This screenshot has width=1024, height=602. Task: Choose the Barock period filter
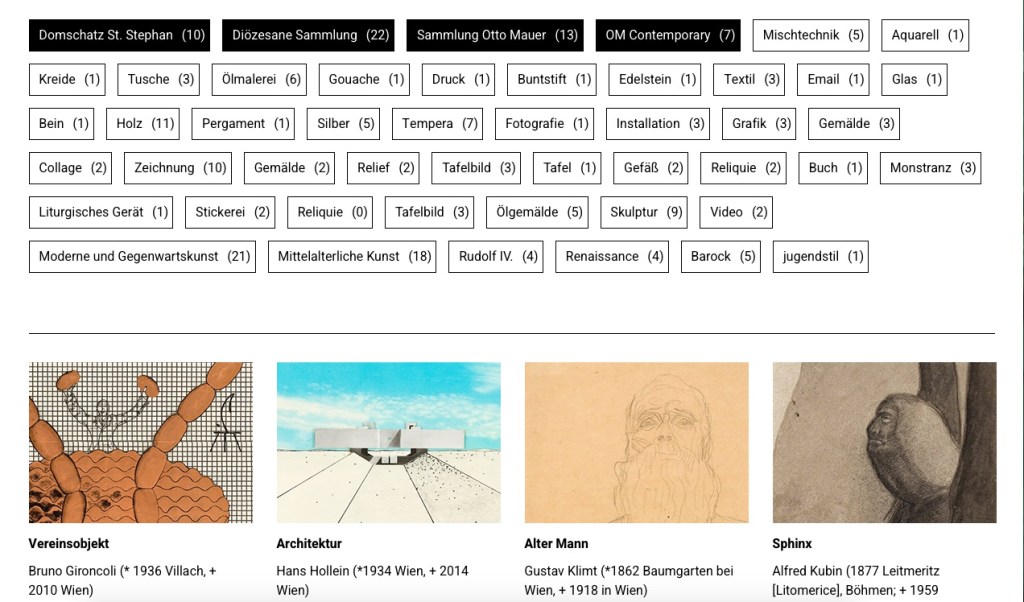click(722, 256)
